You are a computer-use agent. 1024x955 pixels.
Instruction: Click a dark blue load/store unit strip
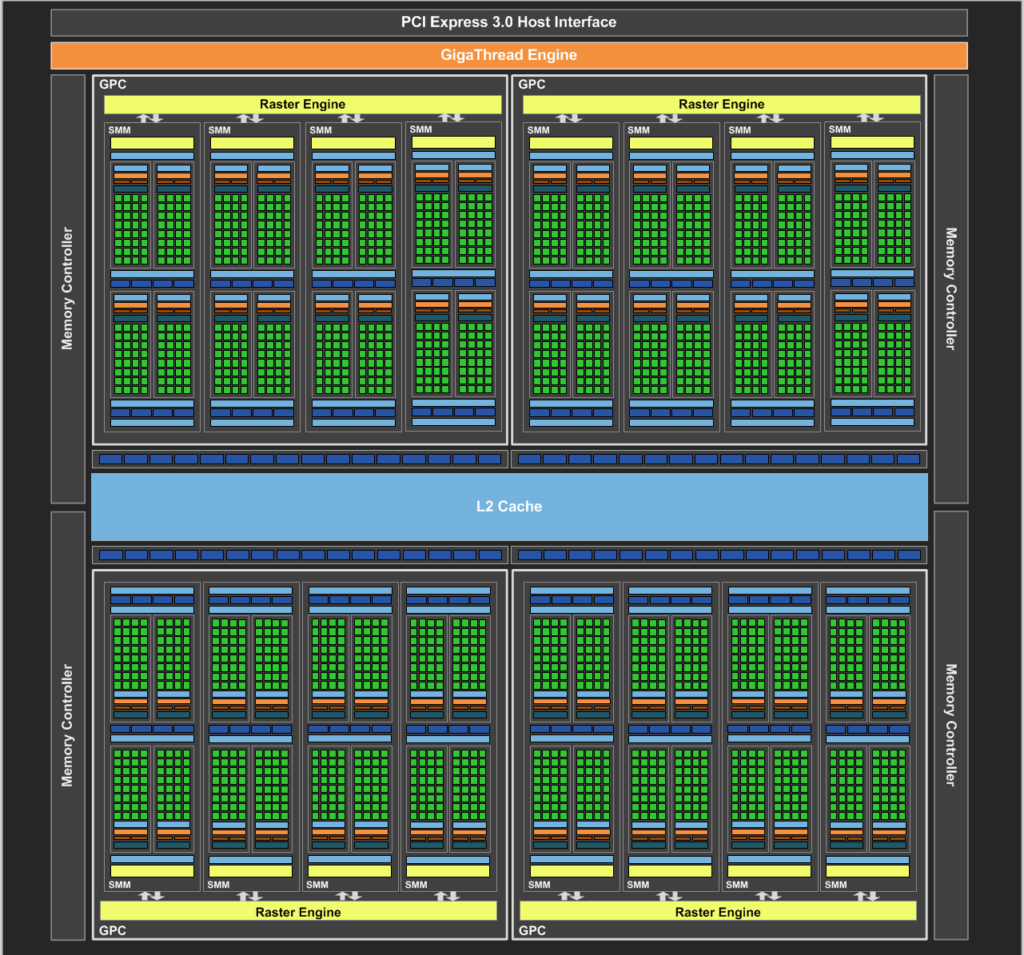click(130, 283)
